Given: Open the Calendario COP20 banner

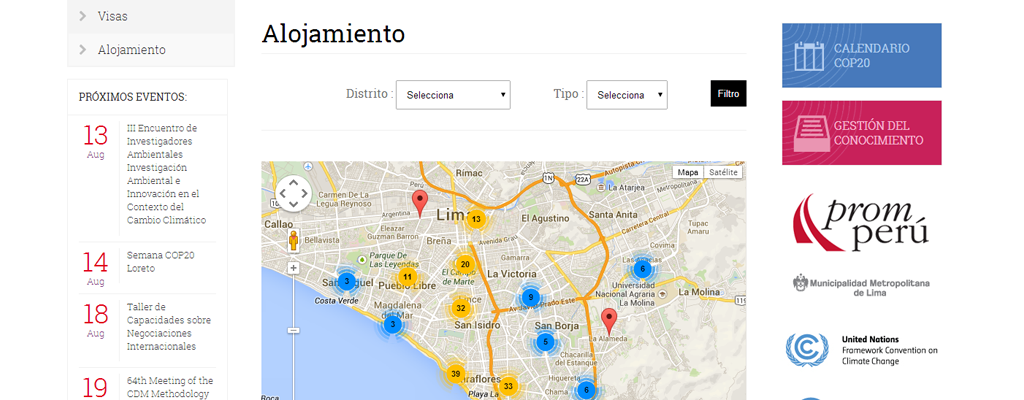Looking at the screenshot, I should click(x=861, y=55).
